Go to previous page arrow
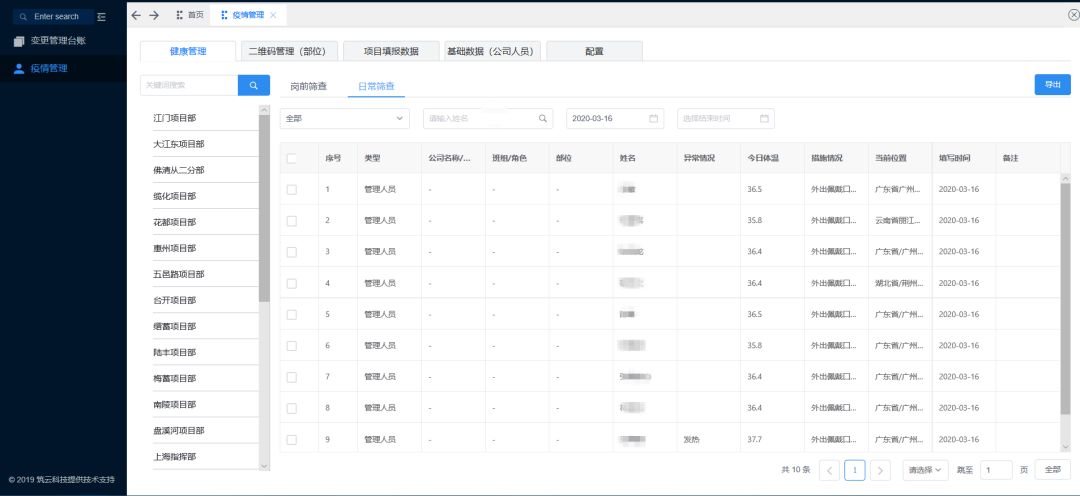This screenshot has height=496, width=1080. click(829, 470)
